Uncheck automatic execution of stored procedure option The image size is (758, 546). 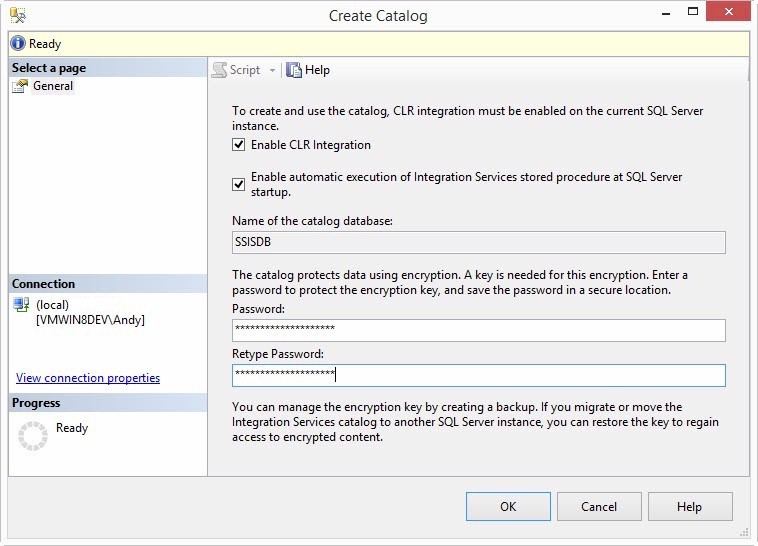[x=238, y=184]
